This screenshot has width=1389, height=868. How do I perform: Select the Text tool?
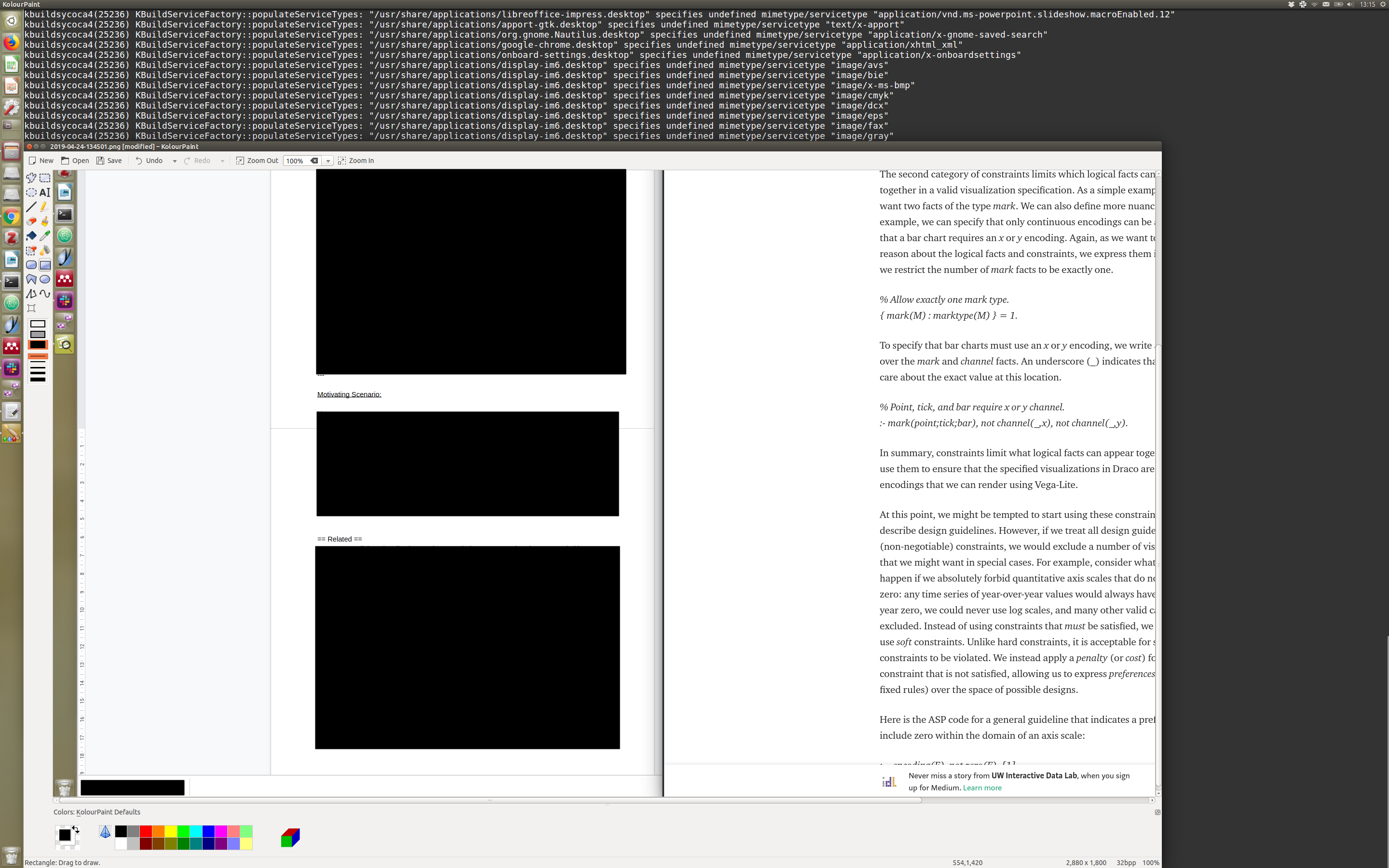tap(45, 192)
